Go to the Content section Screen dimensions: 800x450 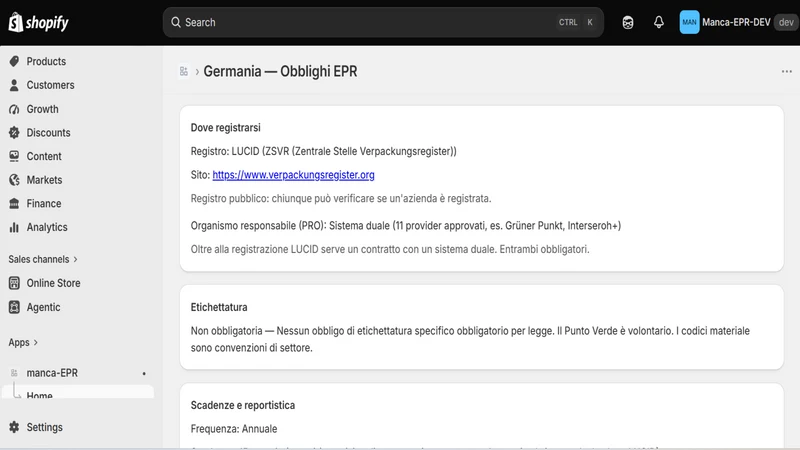click(44, 156)
